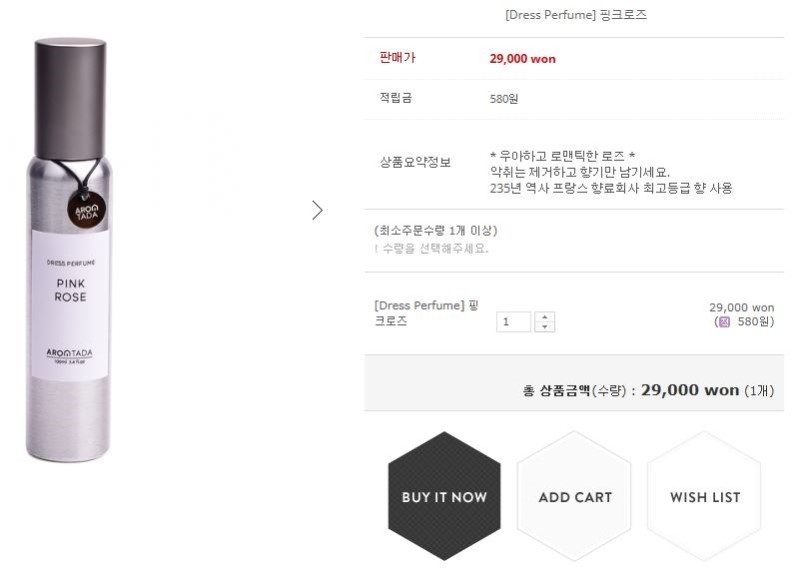The image size is (800, 569).
Task: Click the purple reward points icon
Action: pyautogui.click(x=723, y=322)
